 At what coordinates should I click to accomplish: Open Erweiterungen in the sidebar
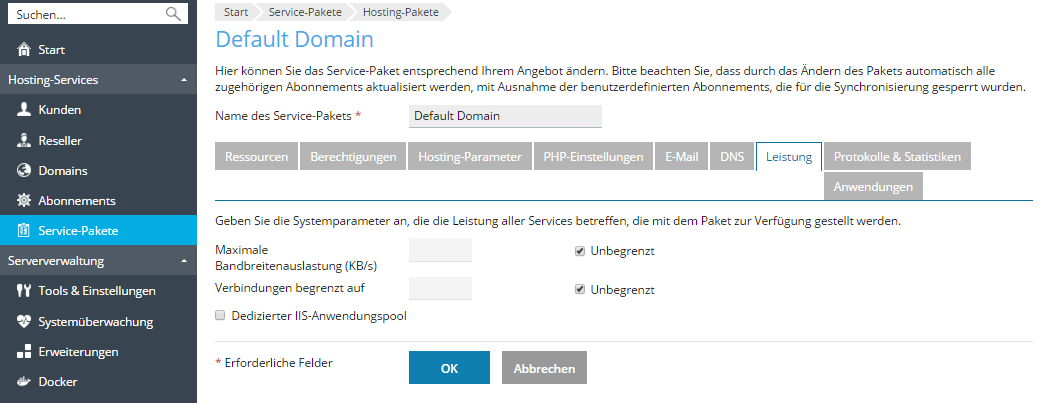tap(99, 351)
